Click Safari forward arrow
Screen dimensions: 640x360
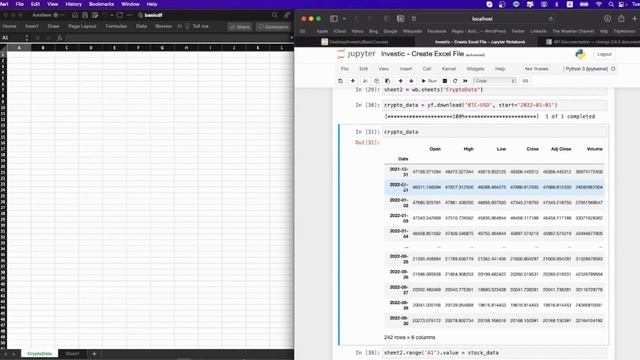(x=369, y=19)
